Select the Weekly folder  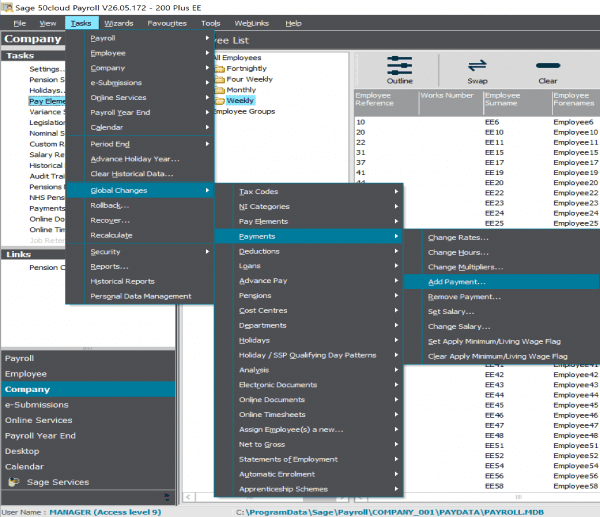pos(235,101)
